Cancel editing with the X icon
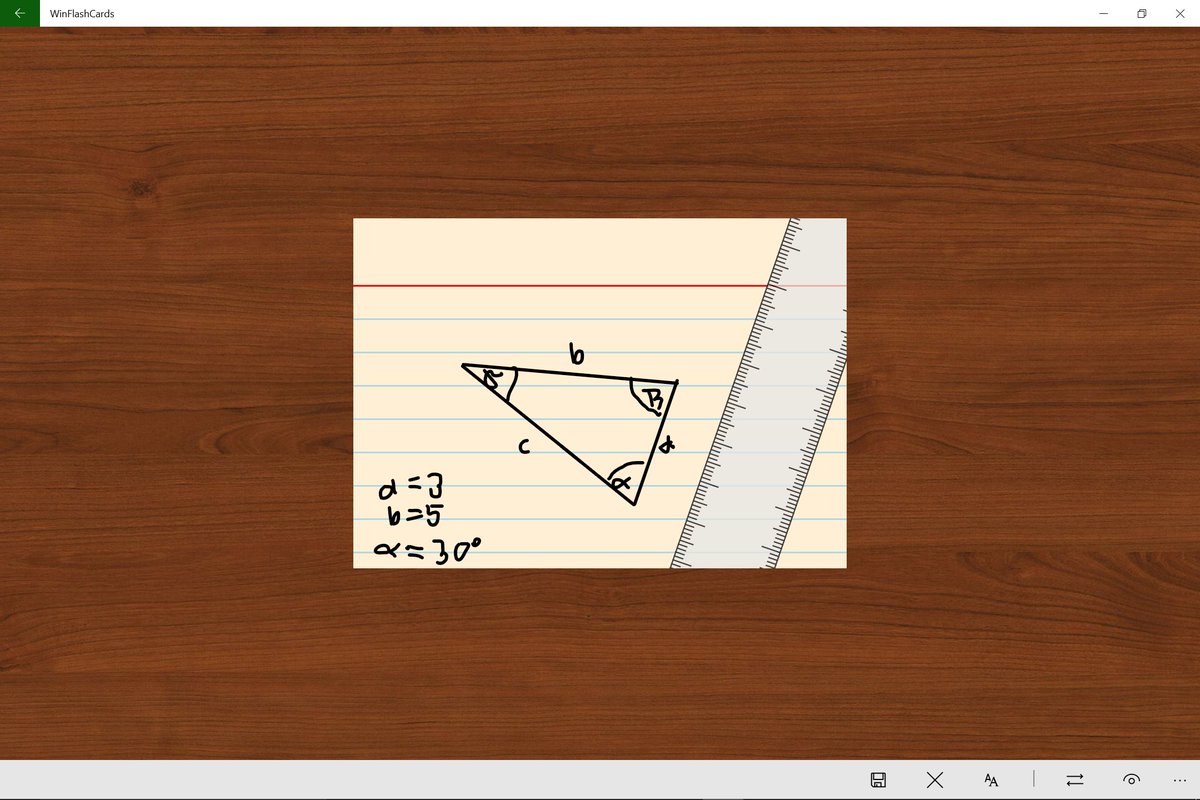The width and height of the screenshot is (1200, 800). tap(935, 780)
